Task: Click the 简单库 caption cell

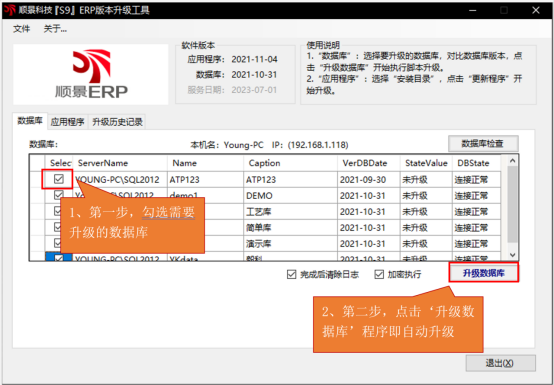Action: [290, 228]
